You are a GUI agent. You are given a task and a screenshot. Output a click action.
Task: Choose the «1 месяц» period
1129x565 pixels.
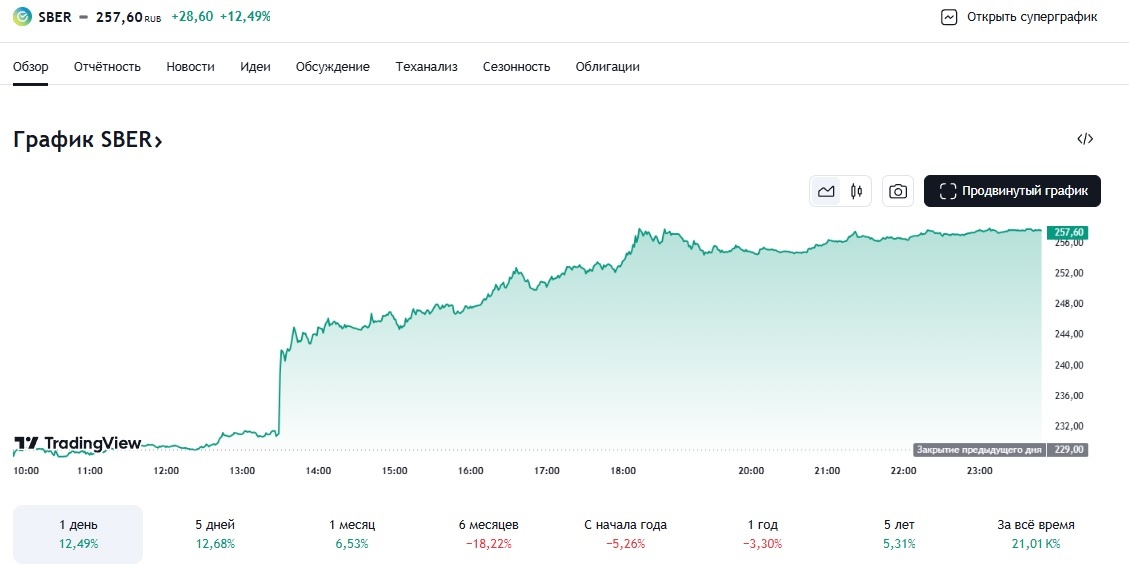[352, 534]
